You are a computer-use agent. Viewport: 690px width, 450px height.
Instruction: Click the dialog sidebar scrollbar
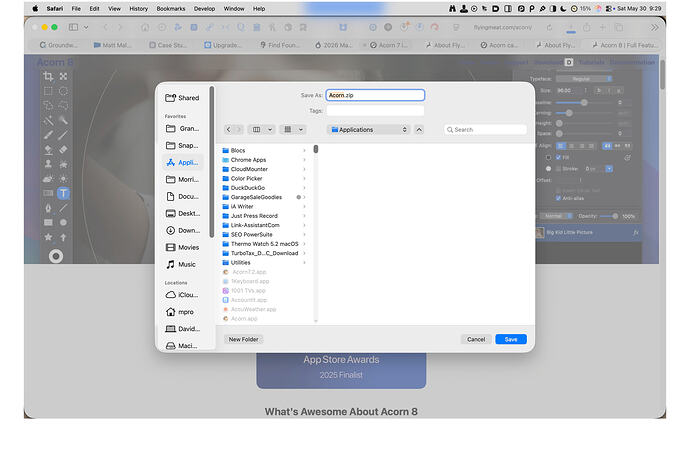click(212, 162)
